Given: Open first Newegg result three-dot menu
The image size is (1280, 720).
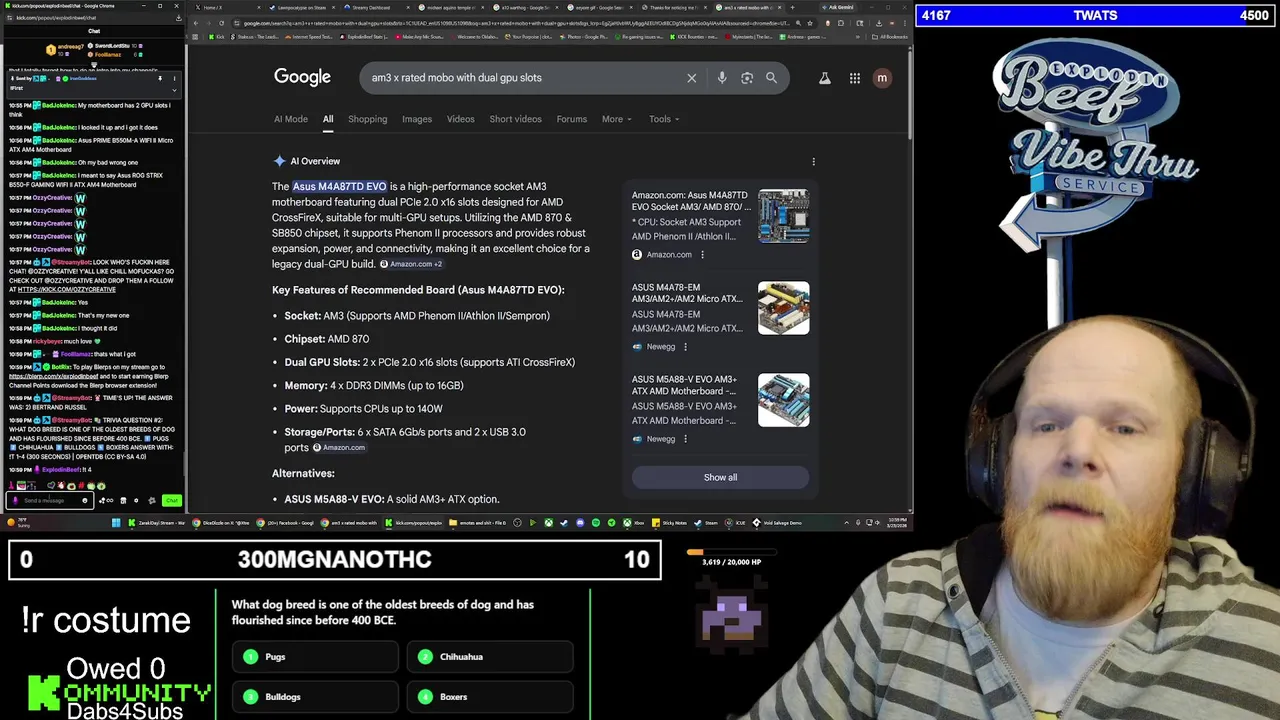Looking at the screenshot, I should pos(686,347).
